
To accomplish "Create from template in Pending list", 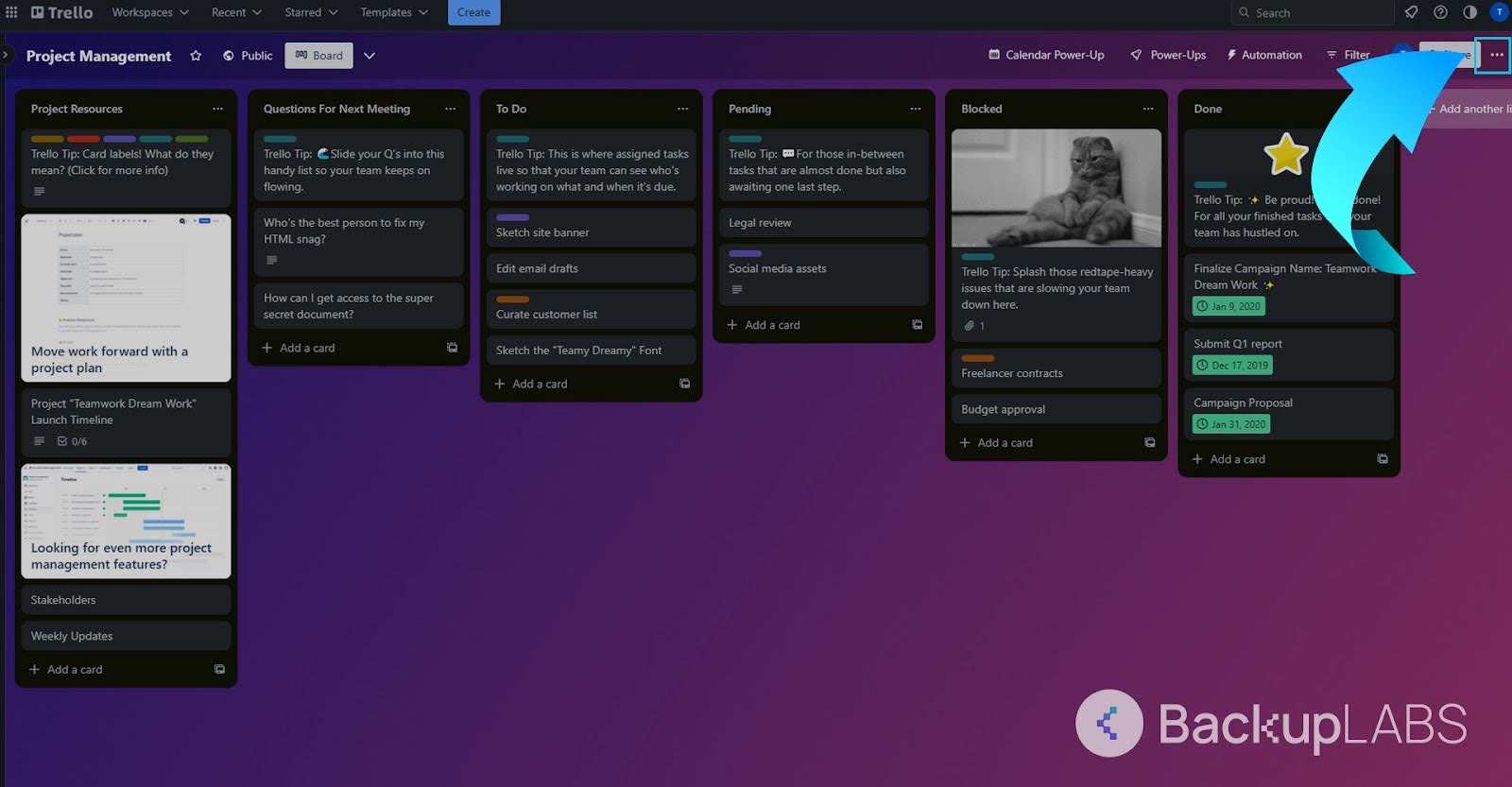I will 917,325.
